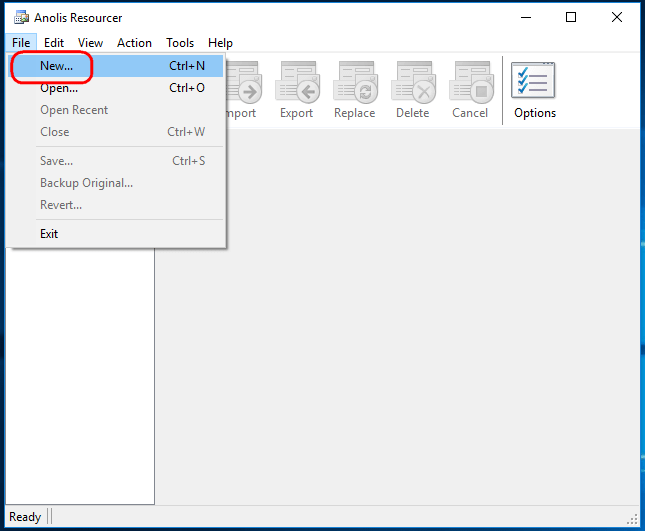645x531 pixels.
Task: Close the Anolis Resourcer window
Action: click(617, 17)
